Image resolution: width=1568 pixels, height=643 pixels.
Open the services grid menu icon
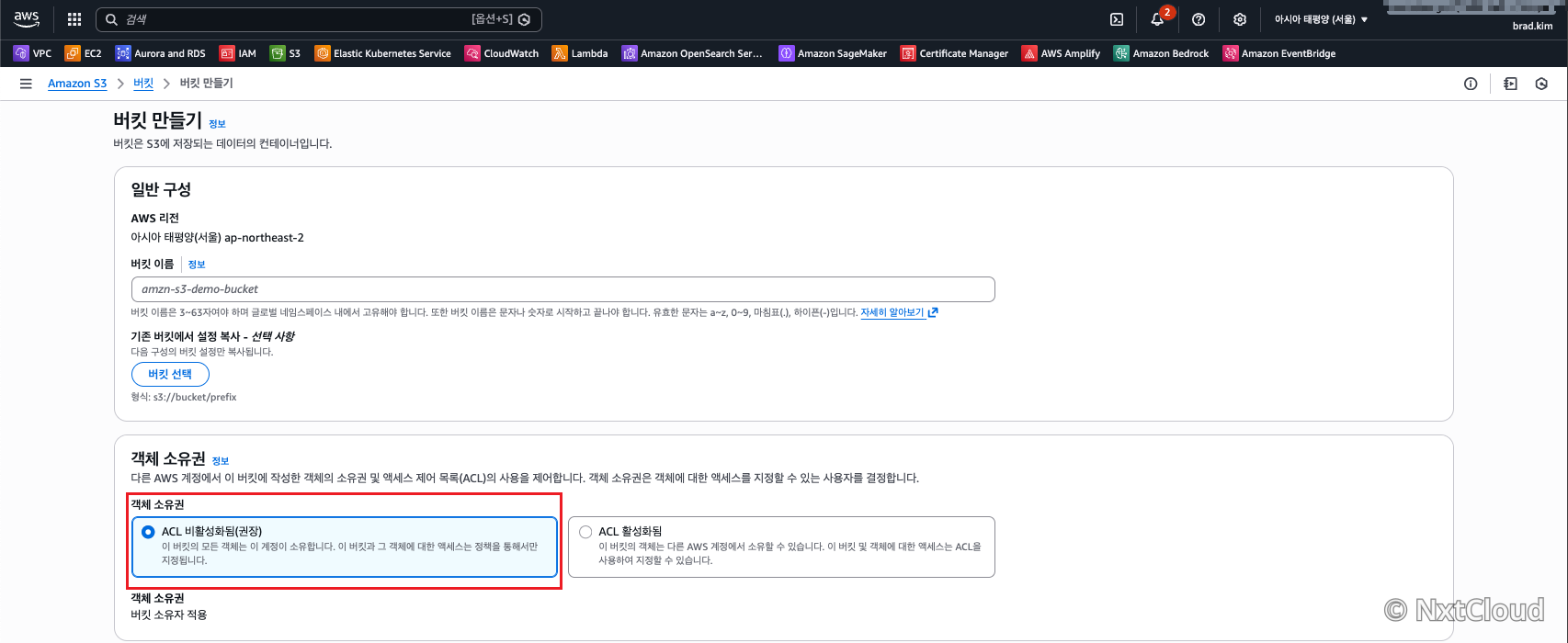point(74,19)
